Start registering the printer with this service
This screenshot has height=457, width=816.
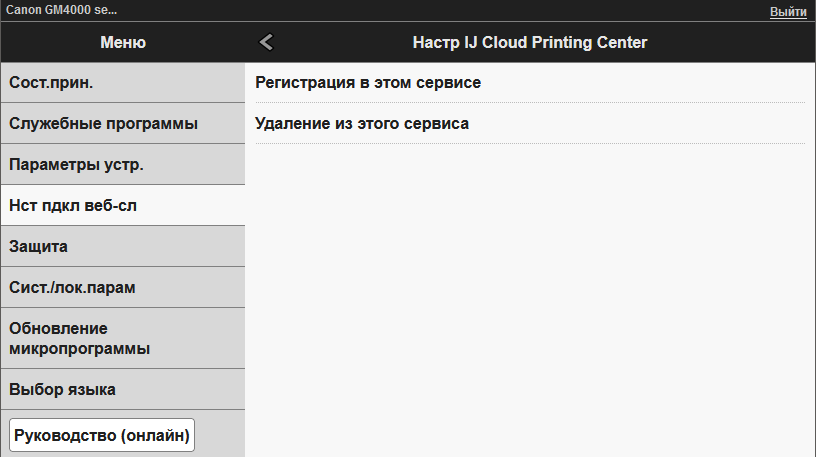[x=368, y=82]
